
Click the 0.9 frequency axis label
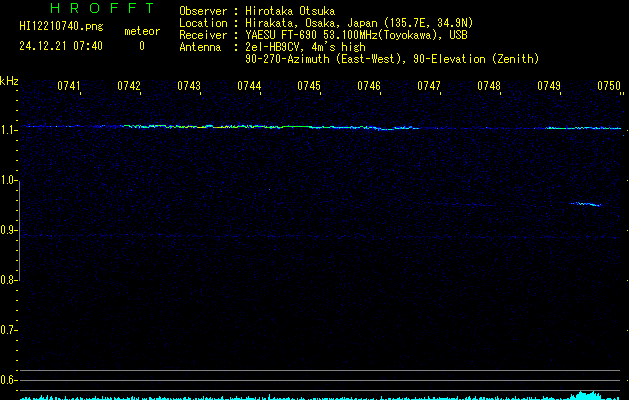click(8, 230)
